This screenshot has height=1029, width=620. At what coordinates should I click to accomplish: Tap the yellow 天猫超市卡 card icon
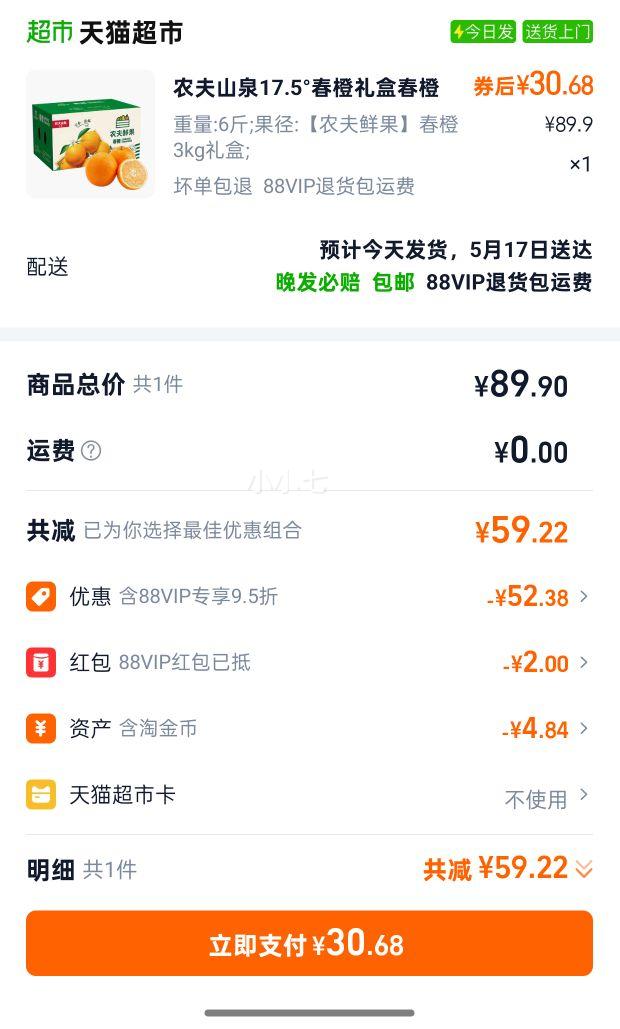(41, 795)
